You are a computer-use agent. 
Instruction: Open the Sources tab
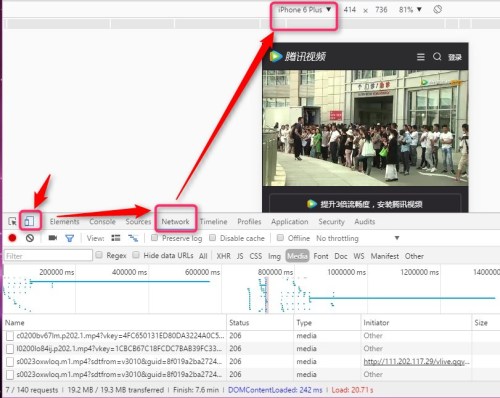click(x=138, y=222)
